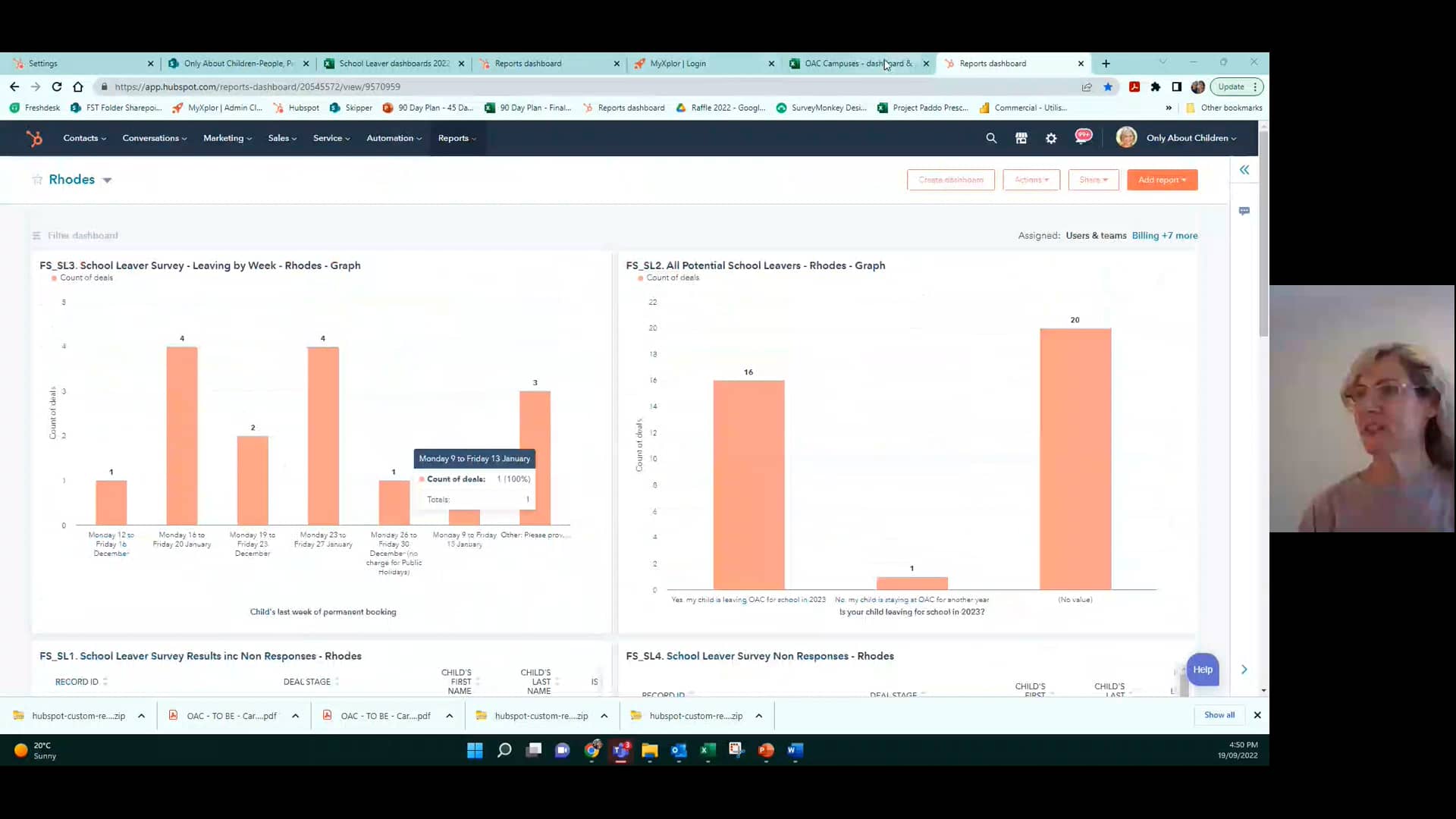The width and height of the screenshot is (1456, 819).
Task: Toggle sorting on the RECORD ID column
Action: click(105, 681)
